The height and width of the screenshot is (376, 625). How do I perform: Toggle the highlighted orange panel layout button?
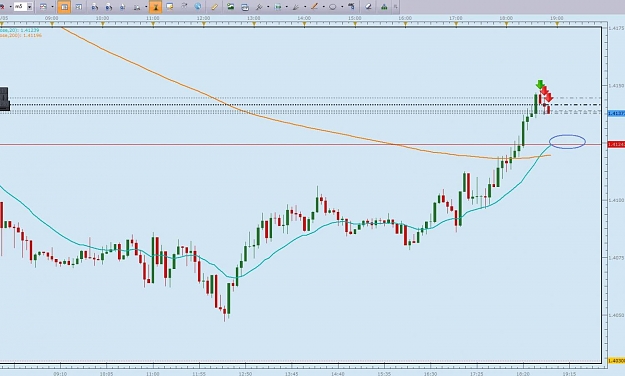tap(64, 7)
